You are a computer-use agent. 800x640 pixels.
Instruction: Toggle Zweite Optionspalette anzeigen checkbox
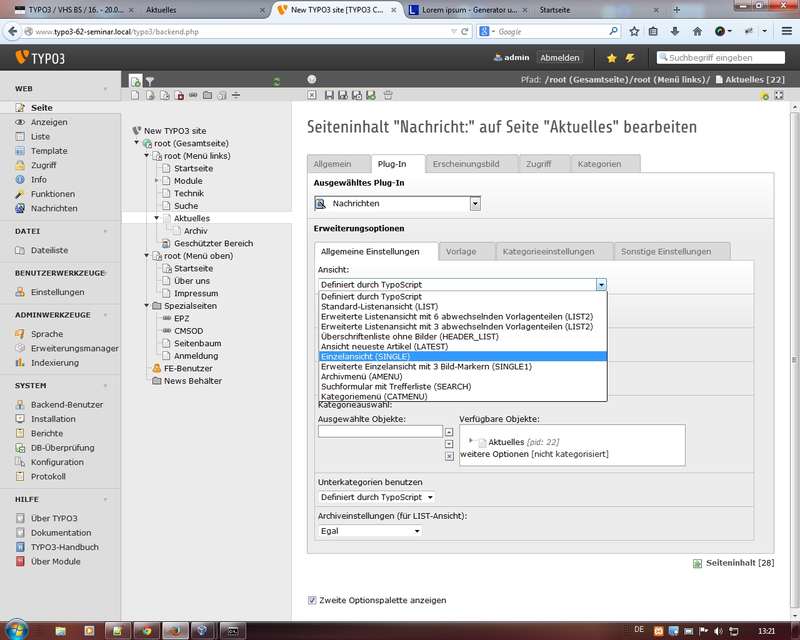(x=312, y=600)
